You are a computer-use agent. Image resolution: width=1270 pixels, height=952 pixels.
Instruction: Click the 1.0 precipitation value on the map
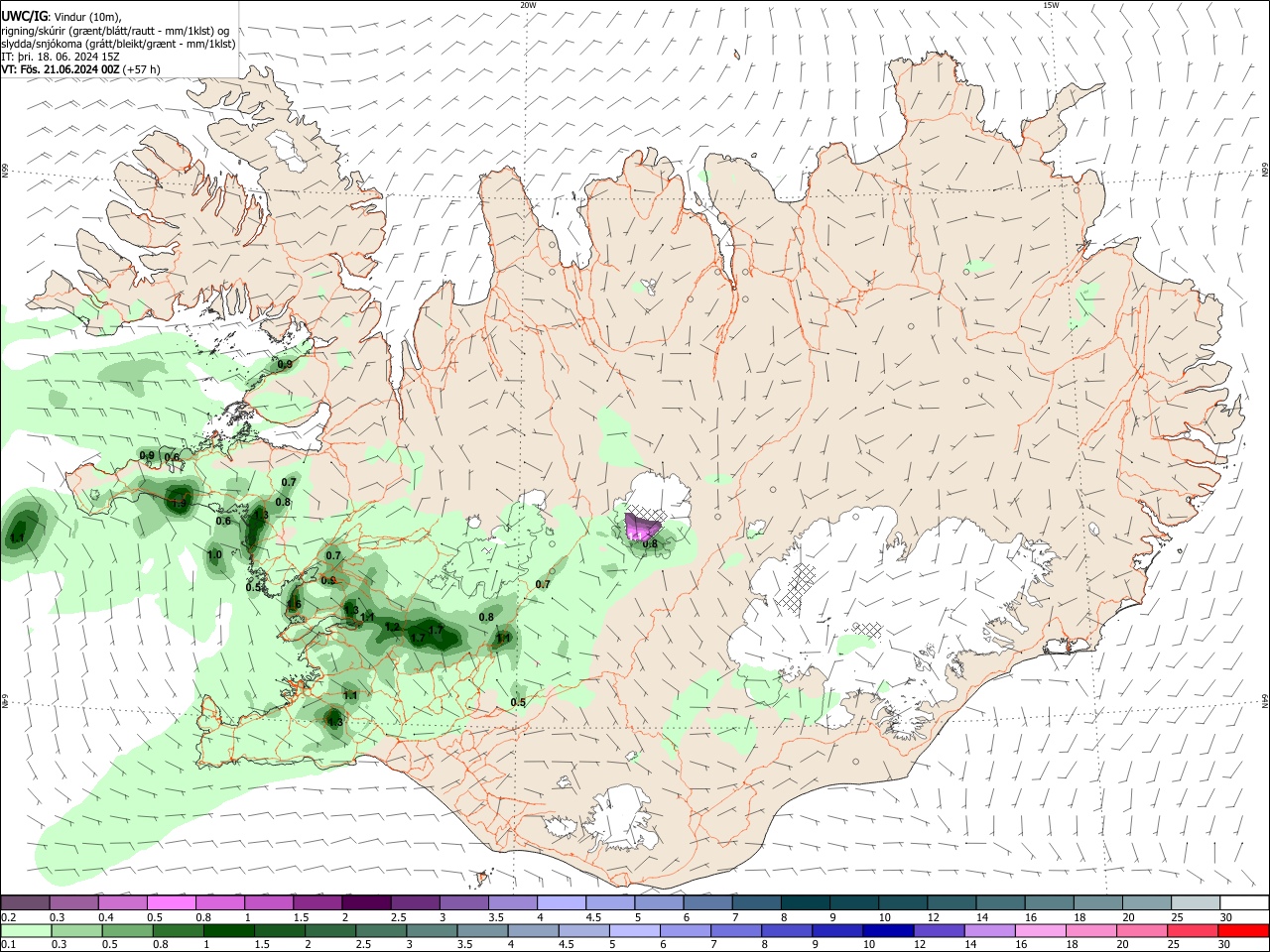click(215, 555)
